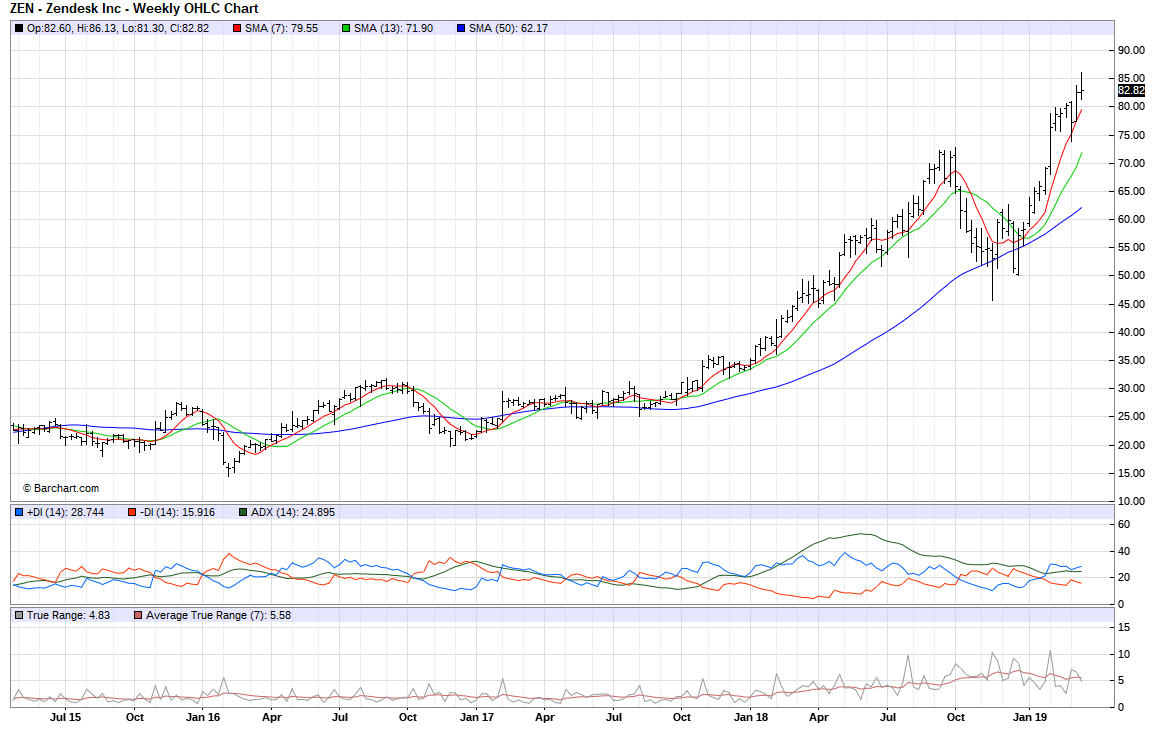Image resolution: width=1156 pixels, height=748 pixels.
Task: Select the 75.00 price axis label
Action: [1131, 135]
